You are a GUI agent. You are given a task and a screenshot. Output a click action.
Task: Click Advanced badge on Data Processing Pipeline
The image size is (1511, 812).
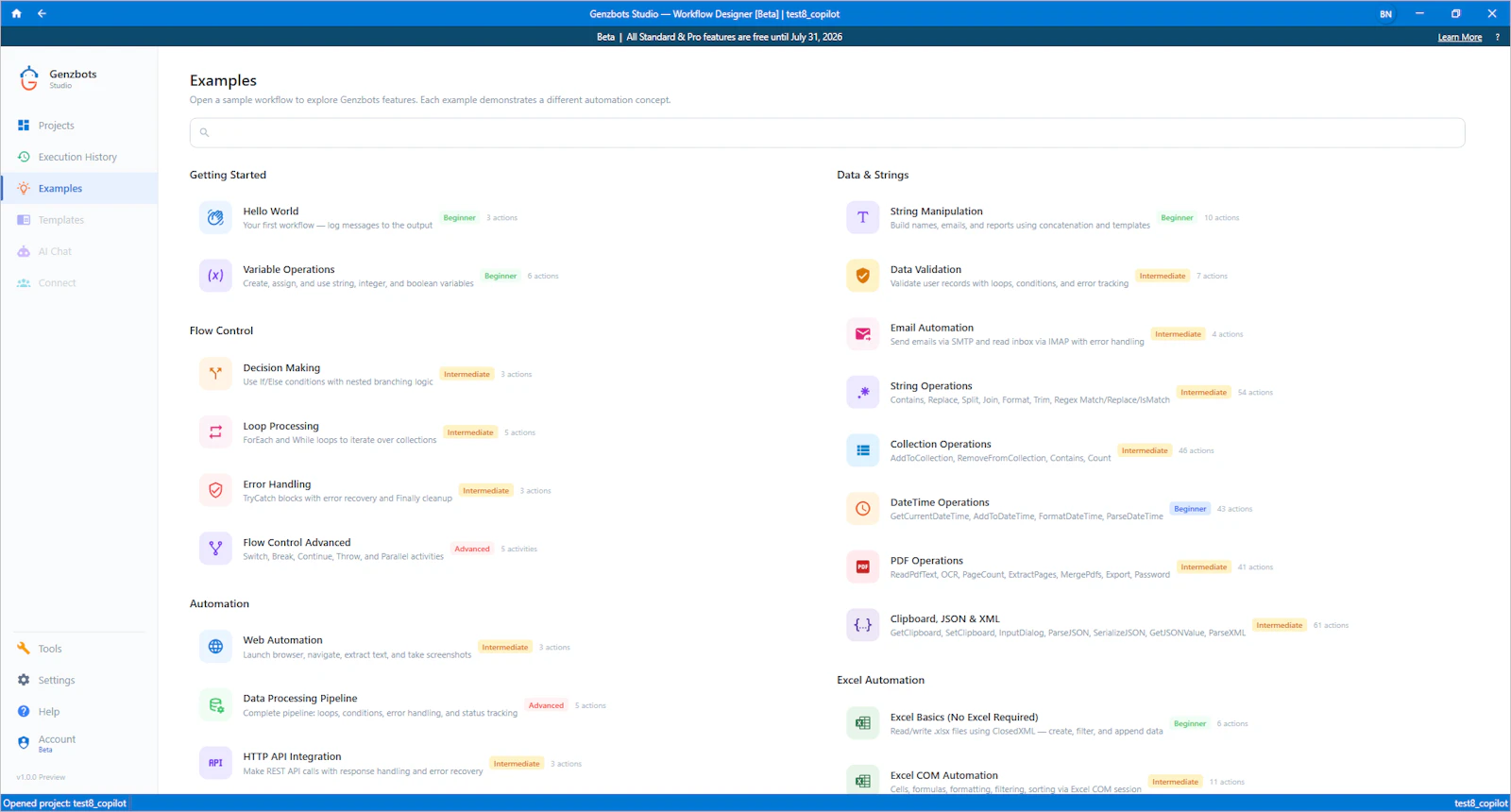546,705
